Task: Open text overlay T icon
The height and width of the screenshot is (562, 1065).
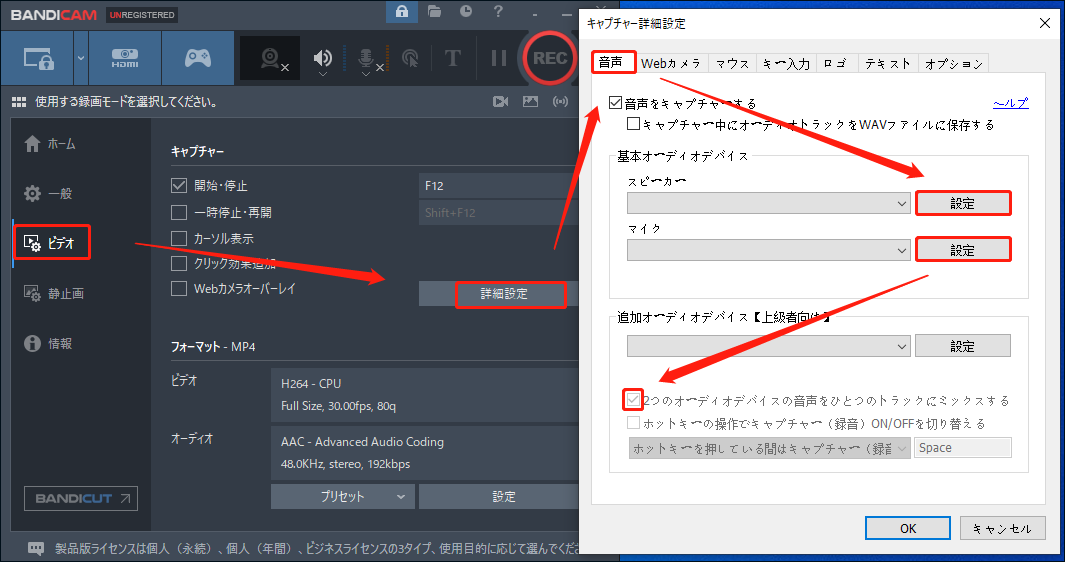Action: coord(452,58)
